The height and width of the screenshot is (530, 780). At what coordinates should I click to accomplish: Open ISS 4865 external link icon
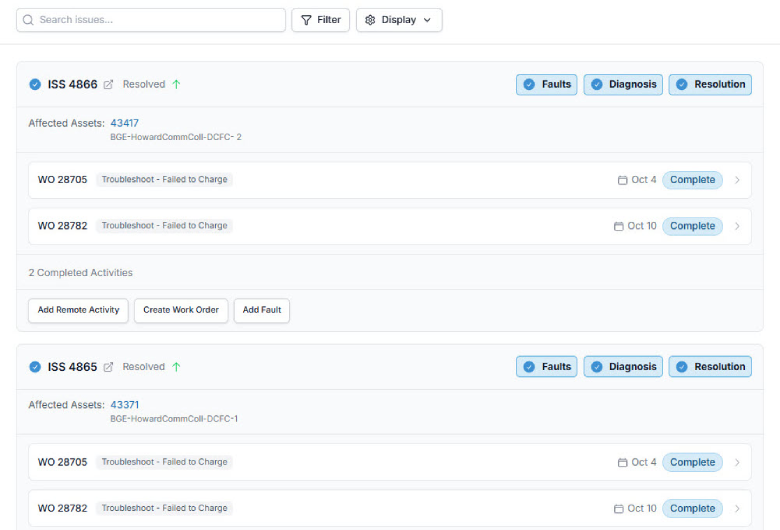[109, 367]
